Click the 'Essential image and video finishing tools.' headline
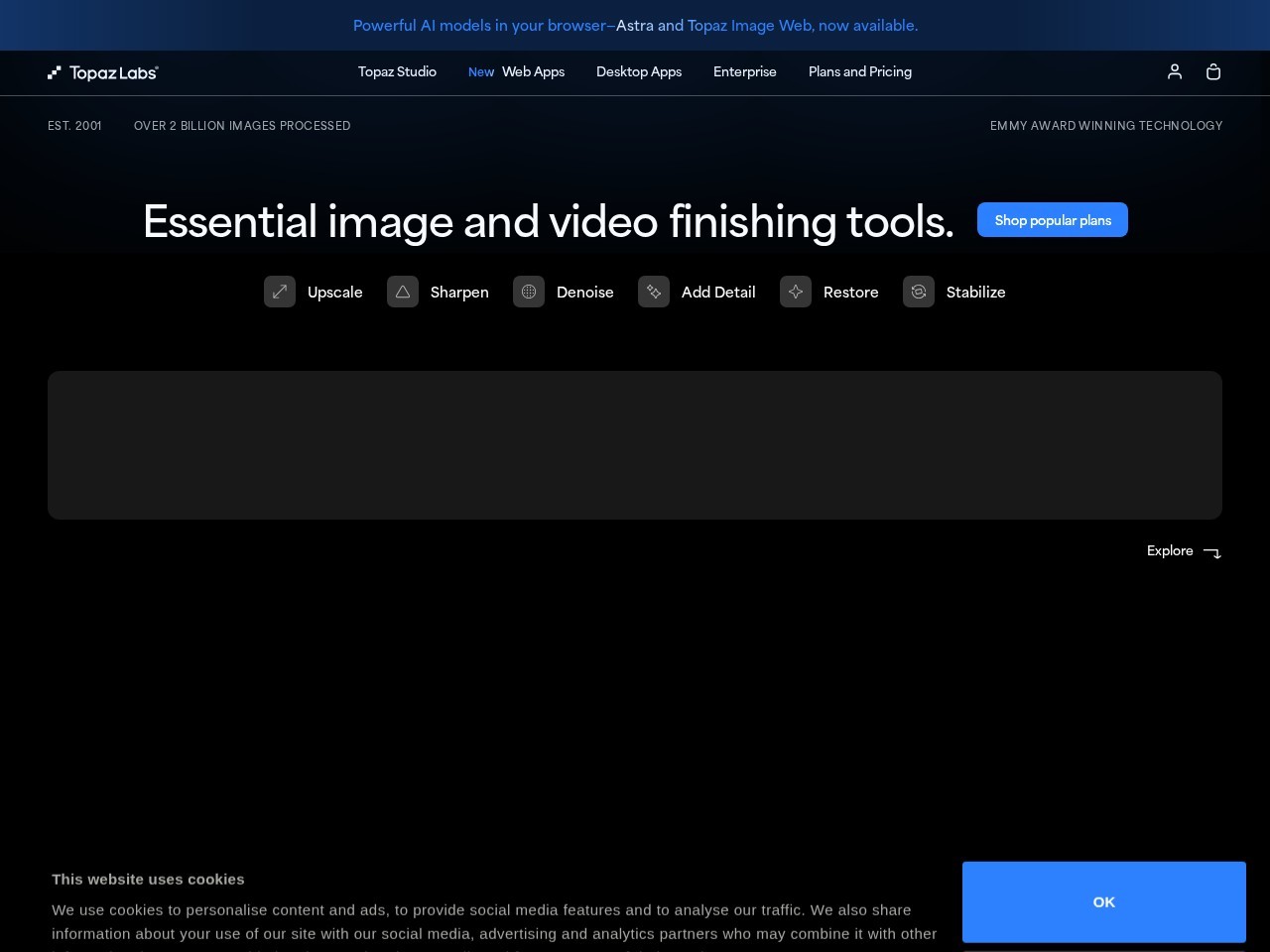The width and height of the screenshot is (1270, 952). 549,221
